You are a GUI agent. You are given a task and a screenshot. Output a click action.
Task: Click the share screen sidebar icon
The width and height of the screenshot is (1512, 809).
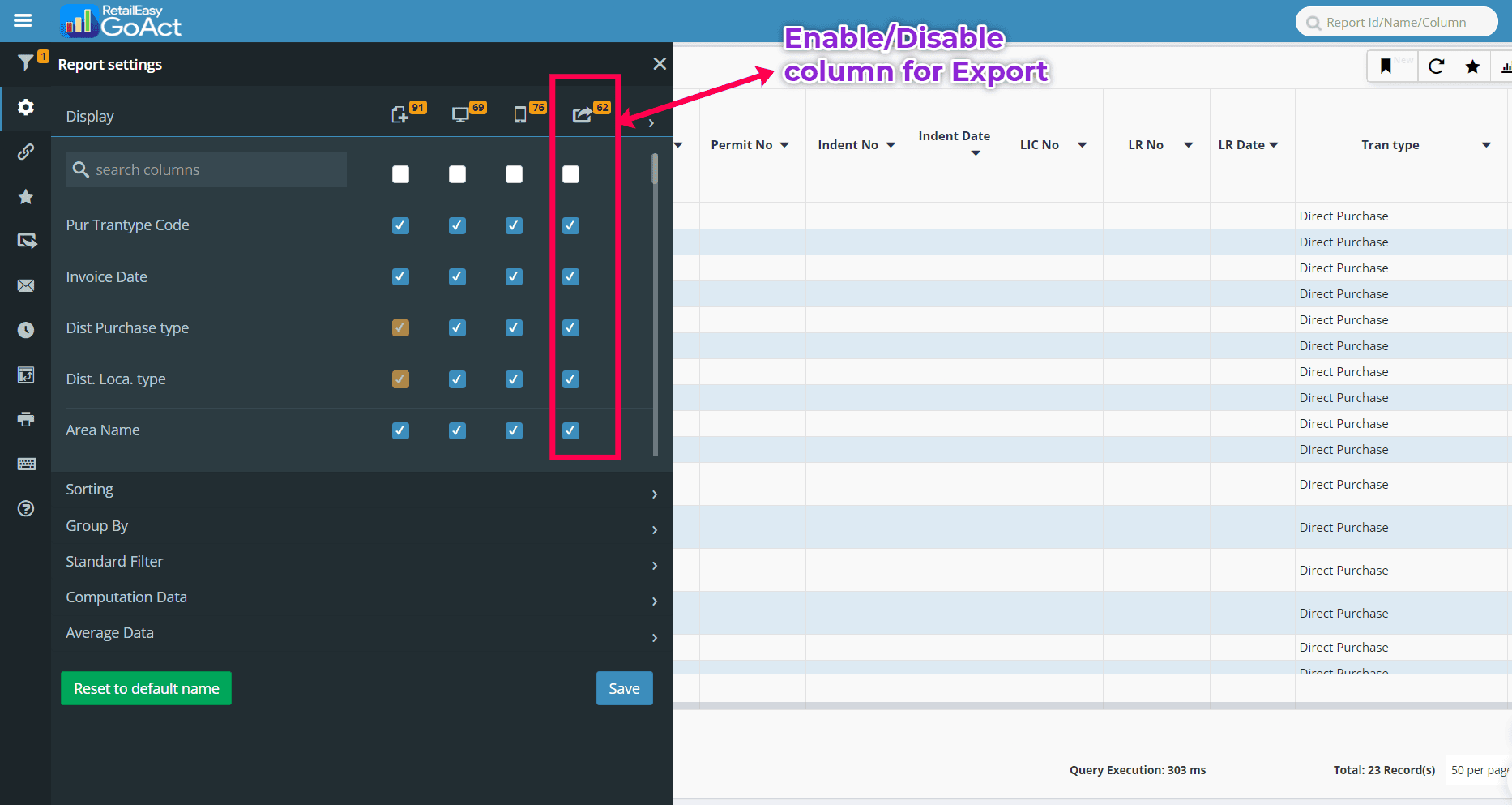pos(27,241)
